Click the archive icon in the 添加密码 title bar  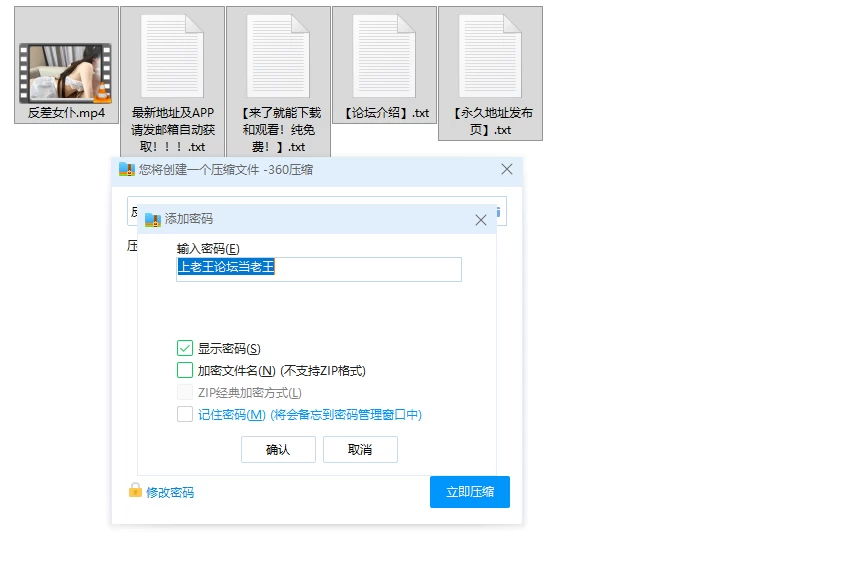click(x=153, y=220)
